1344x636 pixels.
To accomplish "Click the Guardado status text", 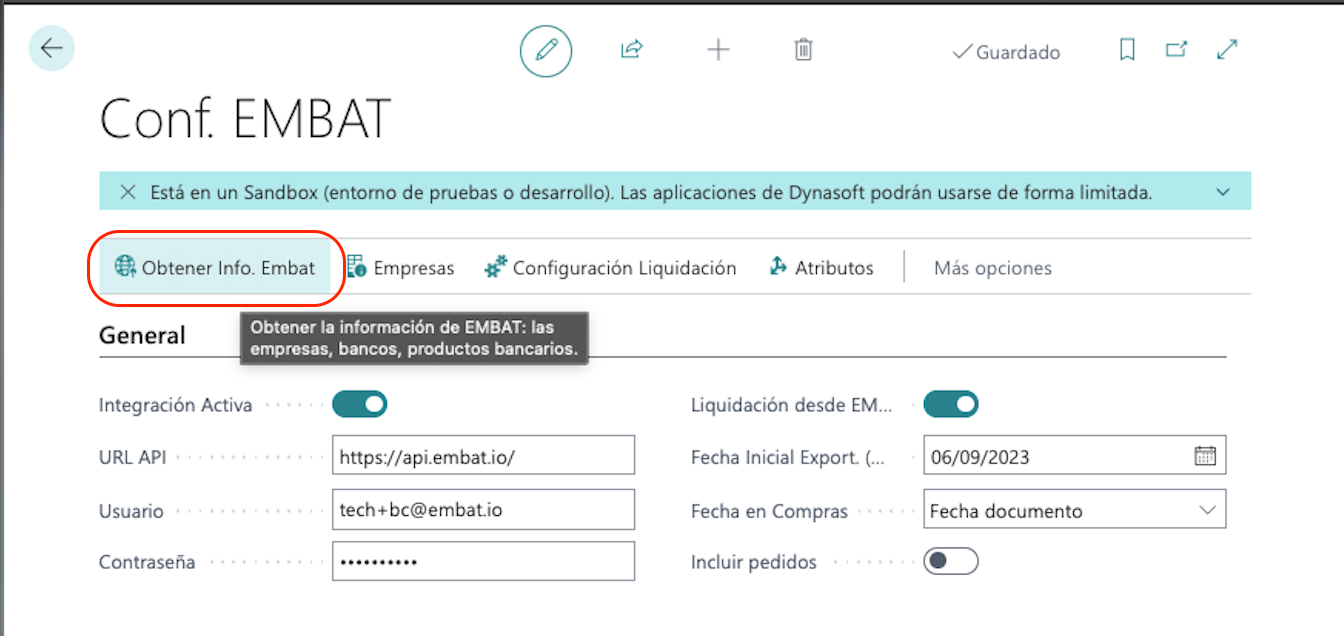I will coord(1018,52).
